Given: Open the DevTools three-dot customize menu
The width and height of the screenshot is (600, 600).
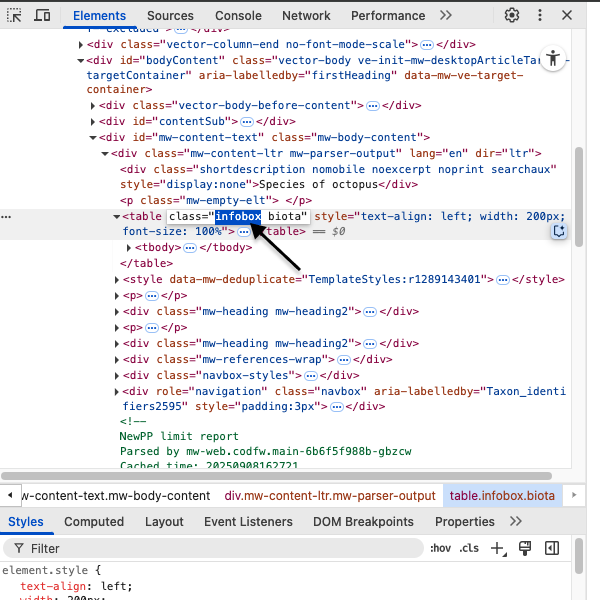Looking at the screenshot, I should (x=540, y=15).
